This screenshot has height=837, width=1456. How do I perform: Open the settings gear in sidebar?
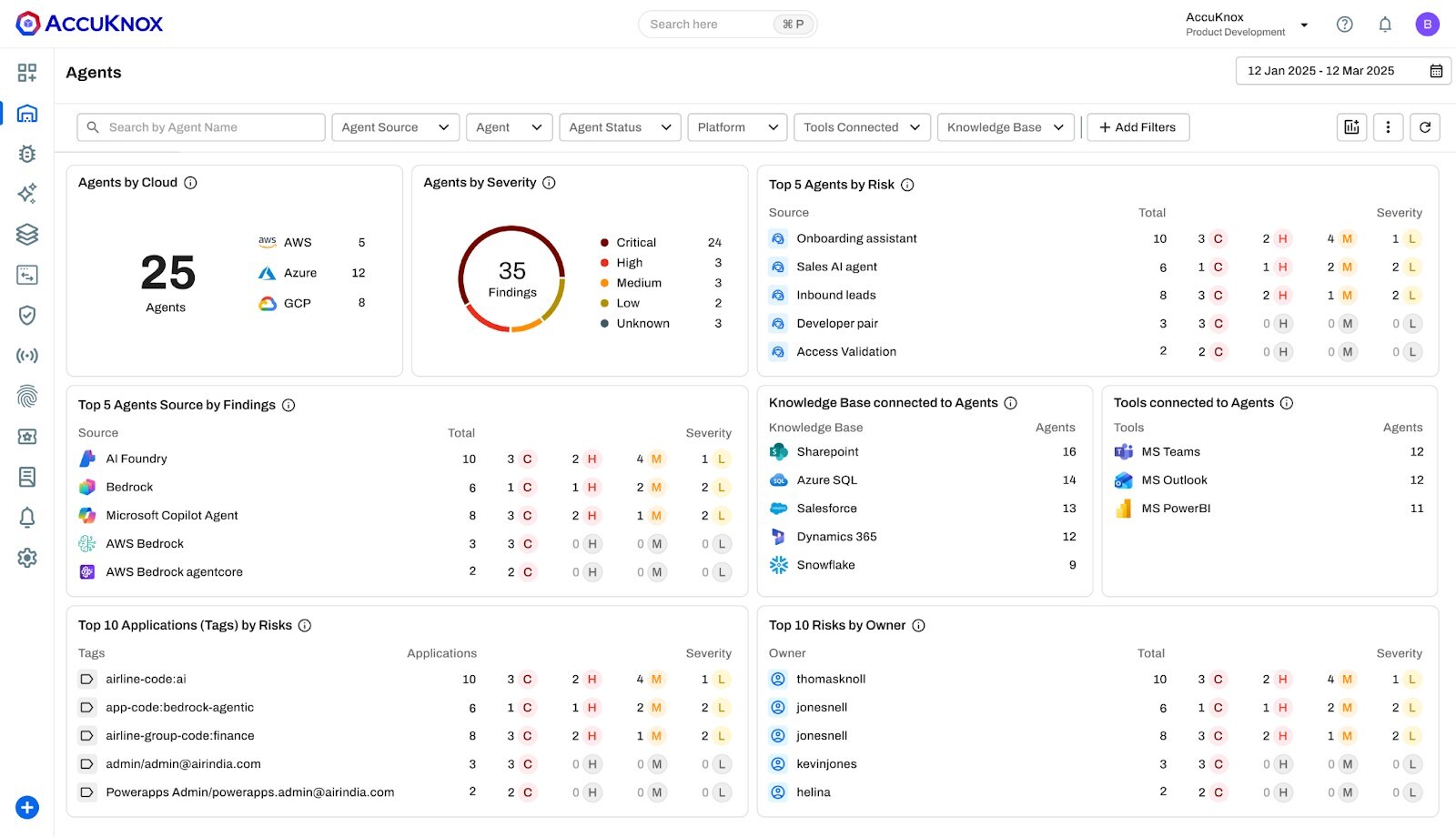tap(27, 558)
